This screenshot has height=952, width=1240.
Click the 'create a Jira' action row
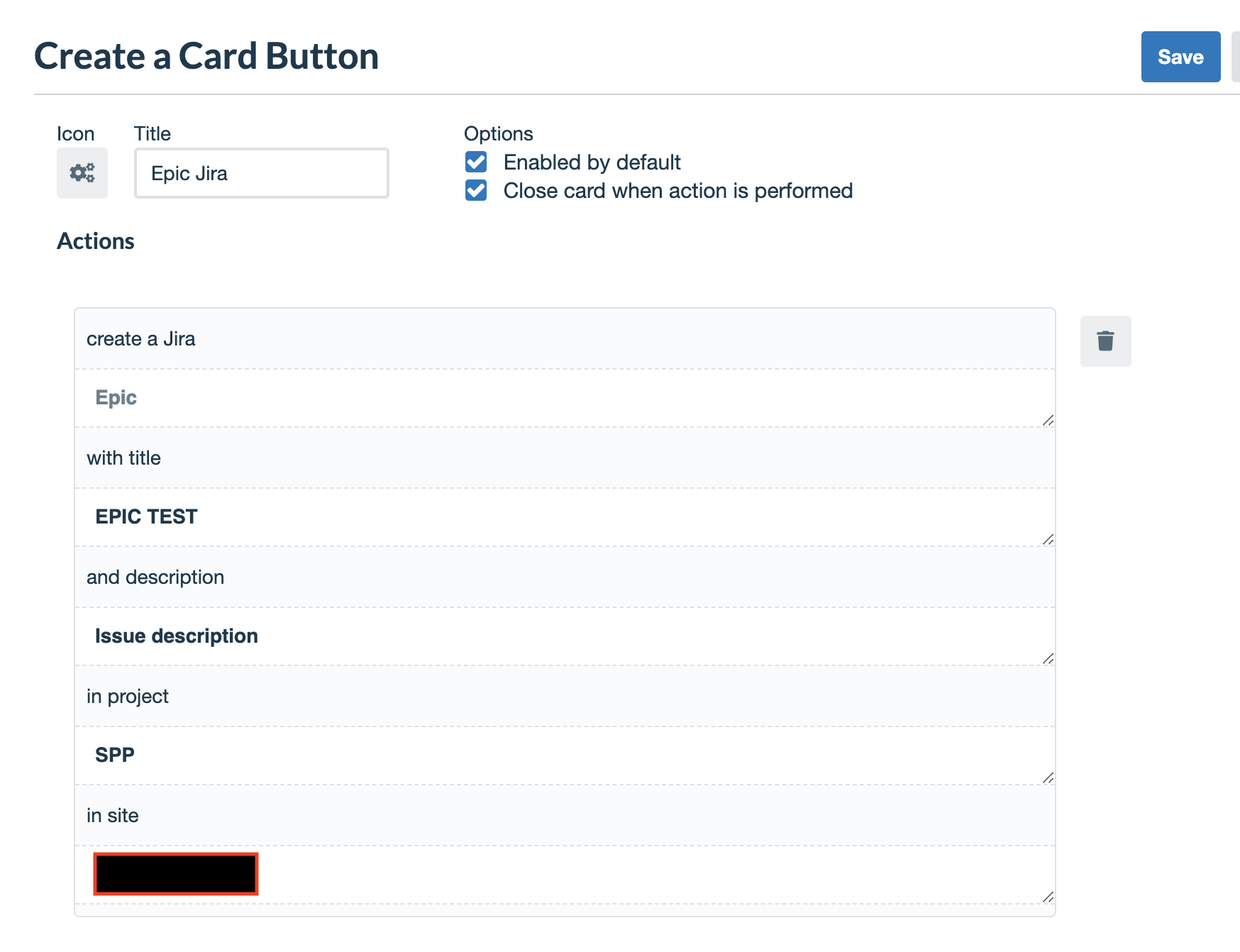pyautogui.click(x=565, y=338)
